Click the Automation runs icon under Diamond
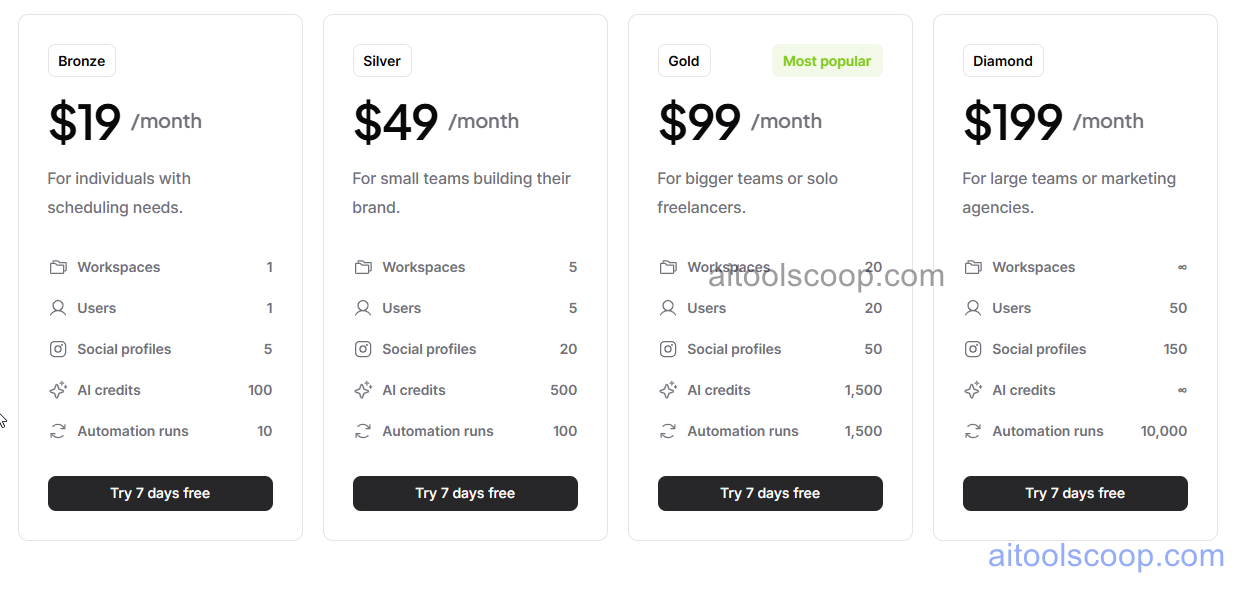Viewport: 1244px width, 593px height. 972,431
